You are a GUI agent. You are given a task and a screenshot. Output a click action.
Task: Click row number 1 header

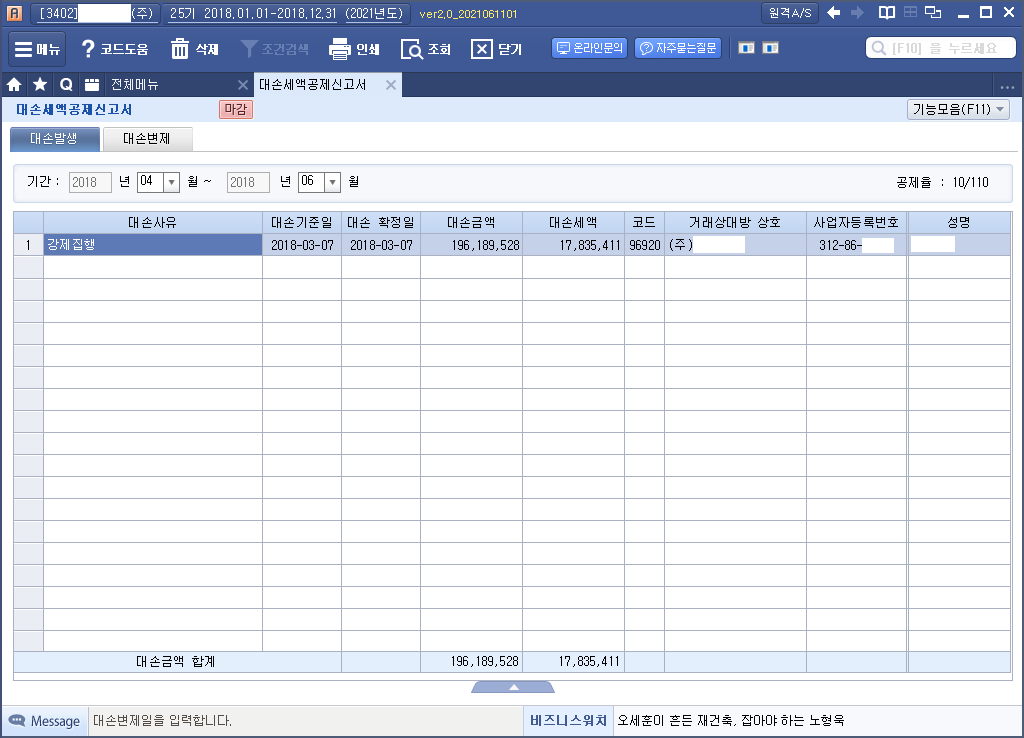coord(28,245)
